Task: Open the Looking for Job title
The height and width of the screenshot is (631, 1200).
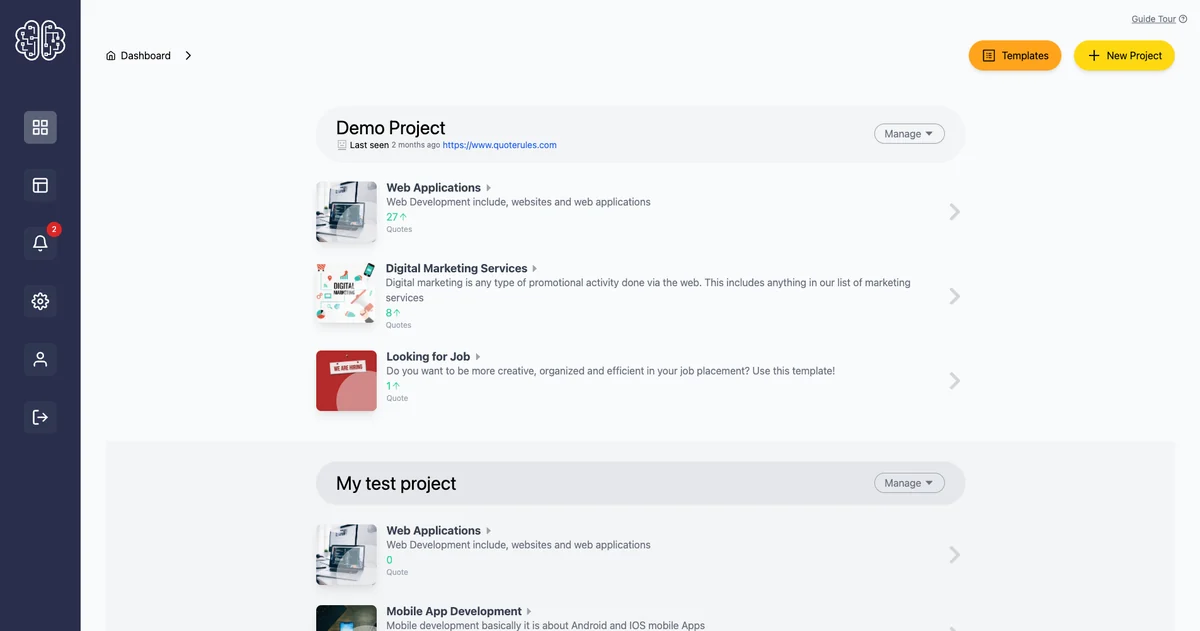Action: (428, 357)
